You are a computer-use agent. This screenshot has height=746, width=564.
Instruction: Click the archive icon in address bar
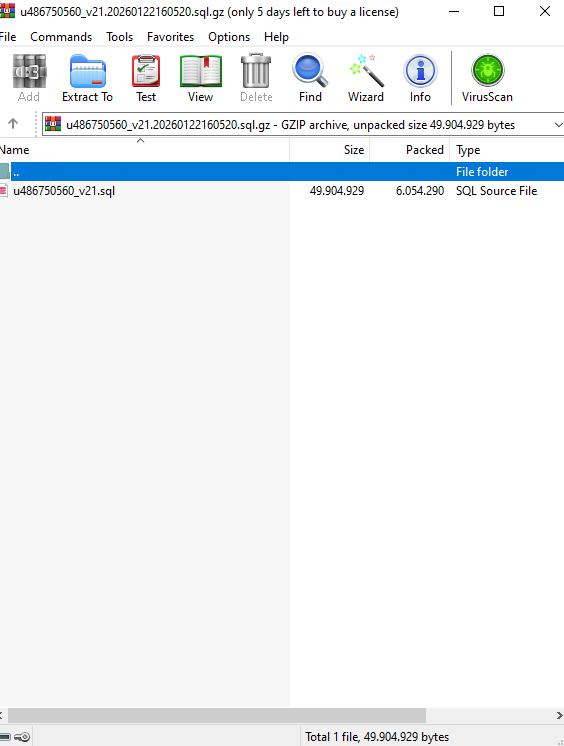pyautogui.click(x=53, y=124)
